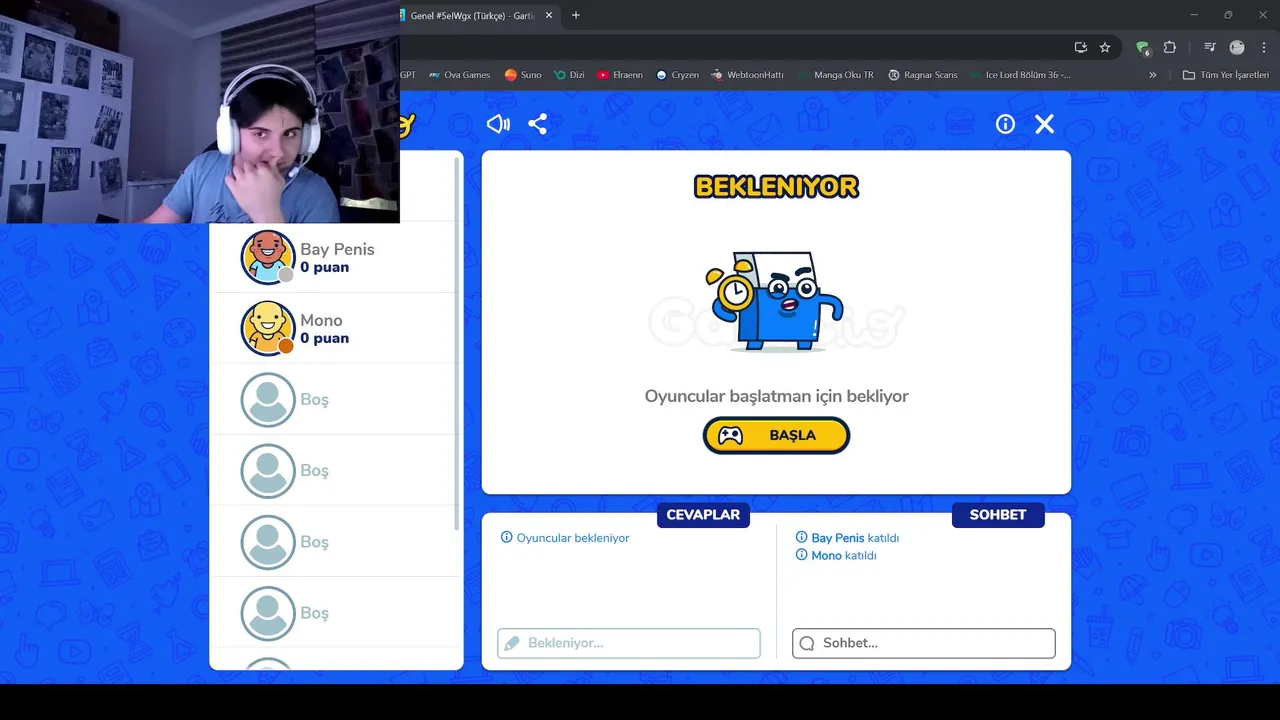Click the Bekleniyor answer input field
This screenshot has width=1280, height=720.
point(629,643)
